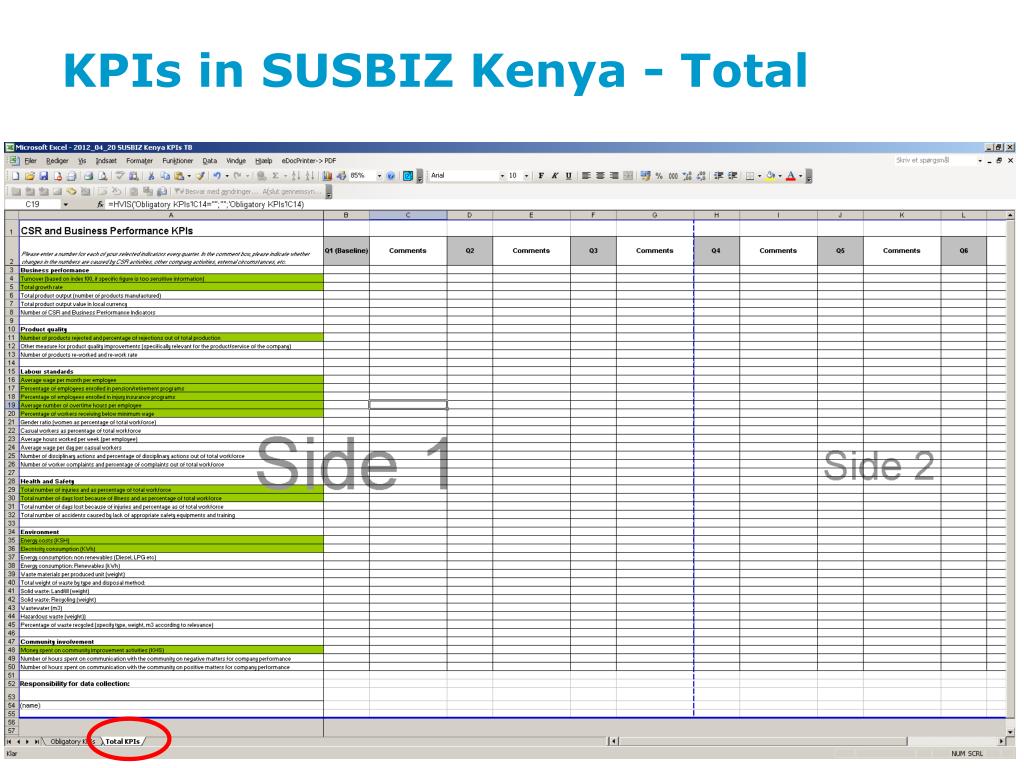
Task: Click the vertical scrollbar down arrow
Action: 1011,732
